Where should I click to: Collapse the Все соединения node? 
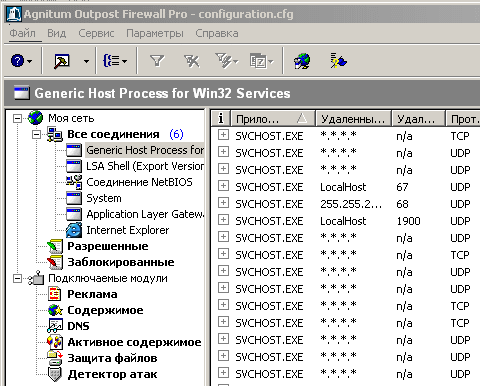(x=36, y=134)
